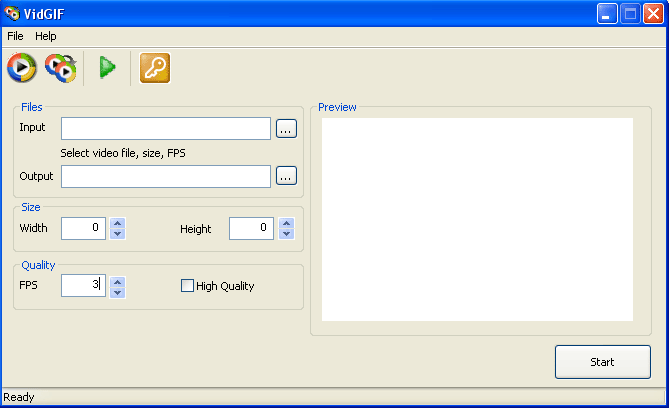
Task: Minimize the VidGIF window
Action: pyautogui.click(x=607, y=14)
